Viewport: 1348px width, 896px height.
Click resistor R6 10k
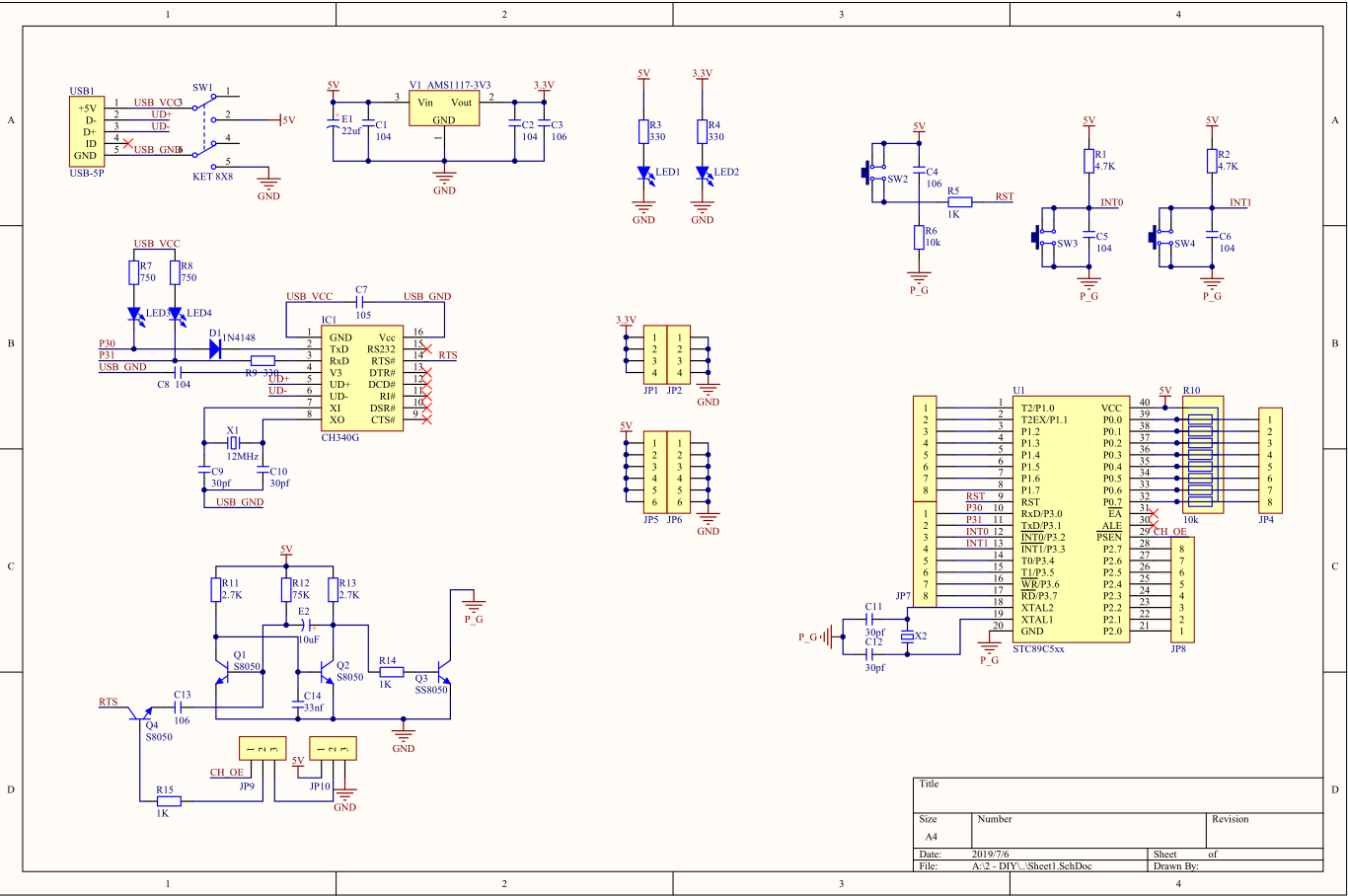(x=919, y=237)
